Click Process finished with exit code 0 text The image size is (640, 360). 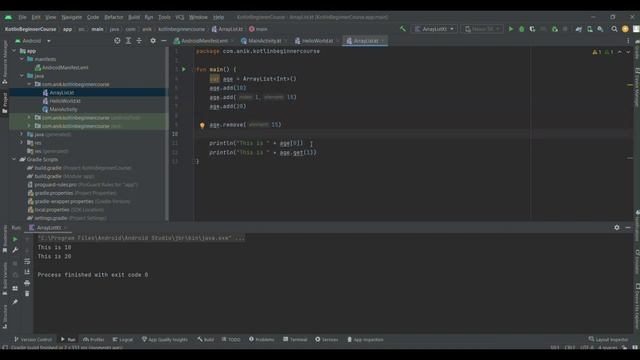(x=93, y=275)
